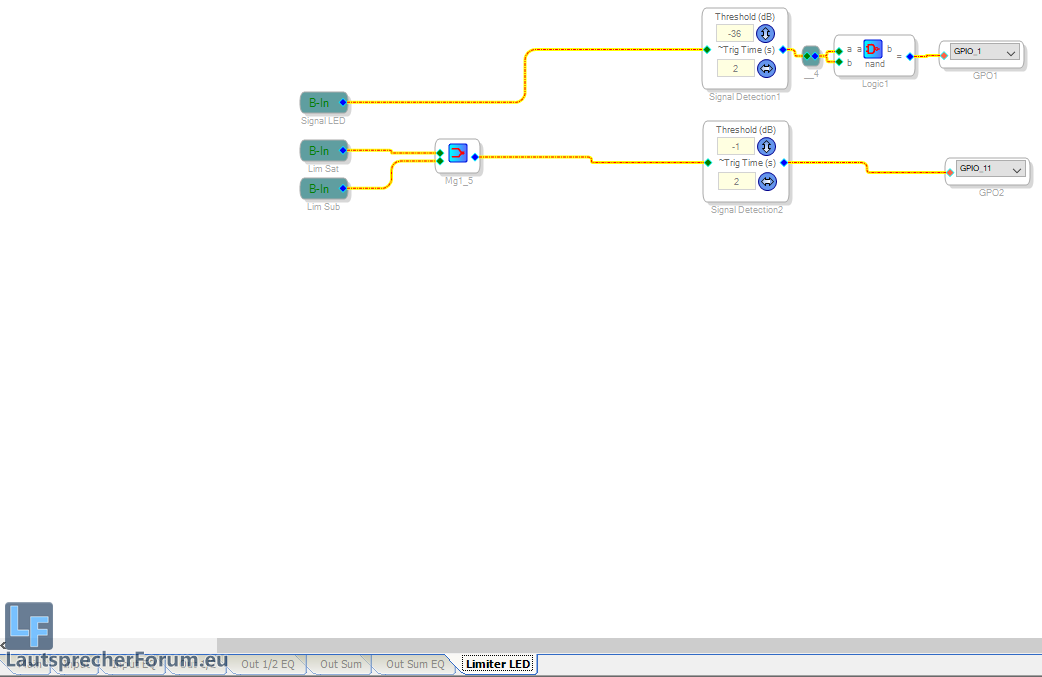Click the trig time value in Signal Detection1
1042x677 pixels.
(x=736, y=68)
